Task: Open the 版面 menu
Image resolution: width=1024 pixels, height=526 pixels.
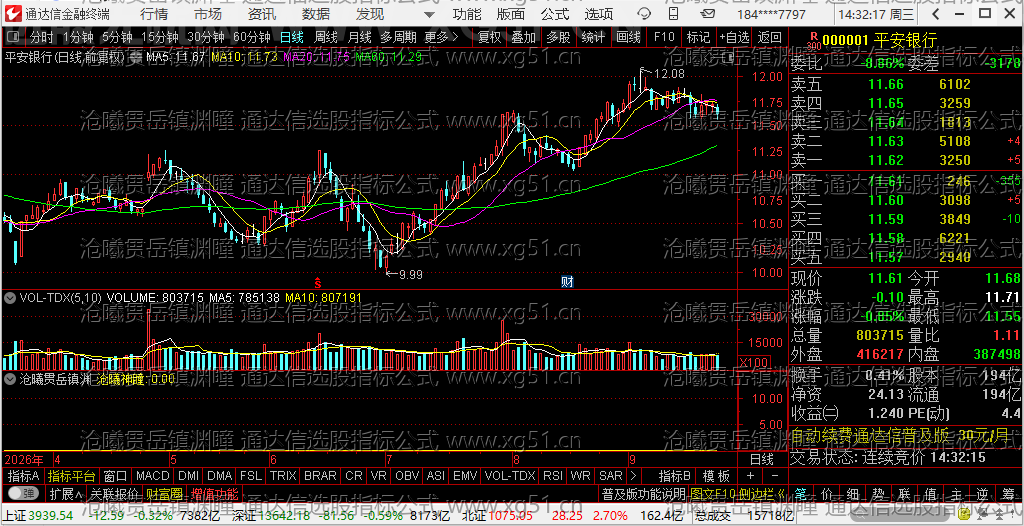Action: 511,14
